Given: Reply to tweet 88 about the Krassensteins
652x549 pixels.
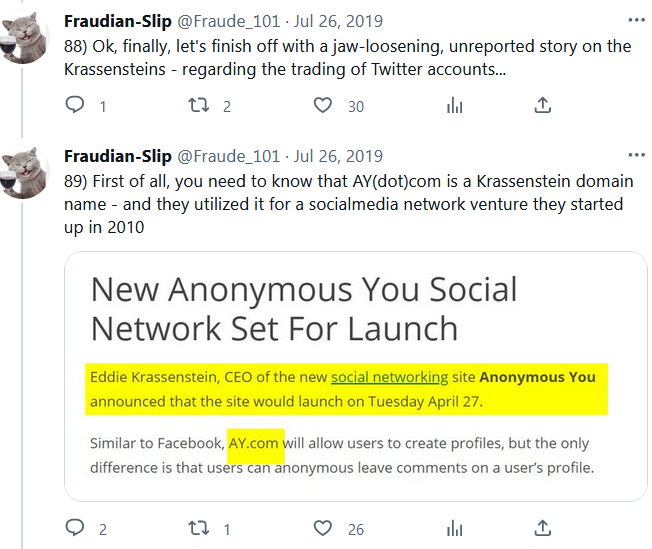Looking at the screenshot, I should (x=76, y=105).
